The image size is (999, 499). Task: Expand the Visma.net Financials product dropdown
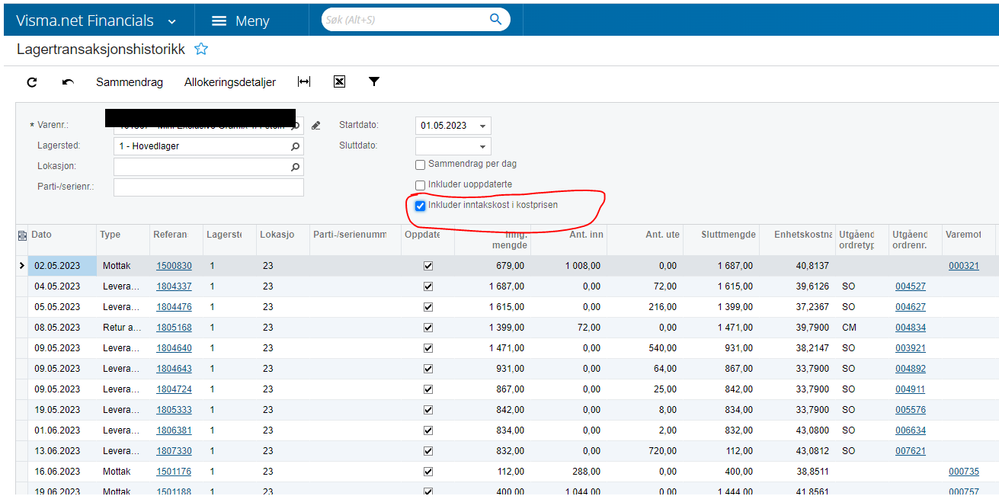pyautogui.click(x=172, y=22)
